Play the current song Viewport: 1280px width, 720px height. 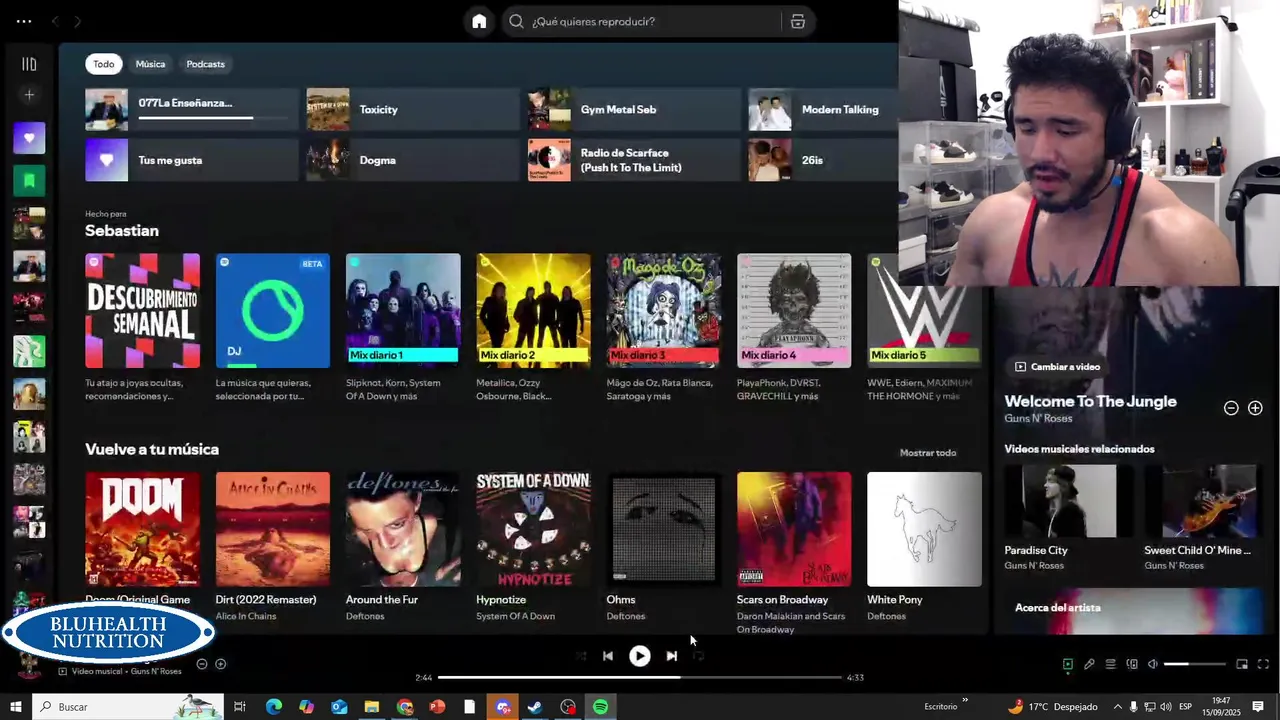639,656
